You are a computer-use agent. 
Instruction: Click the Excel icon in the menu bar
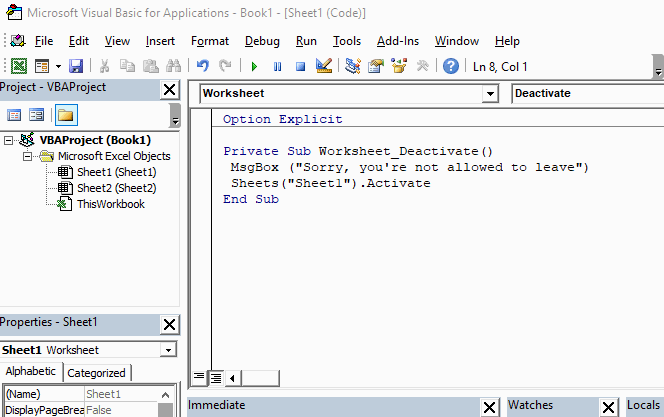click(x=18, y=41)
